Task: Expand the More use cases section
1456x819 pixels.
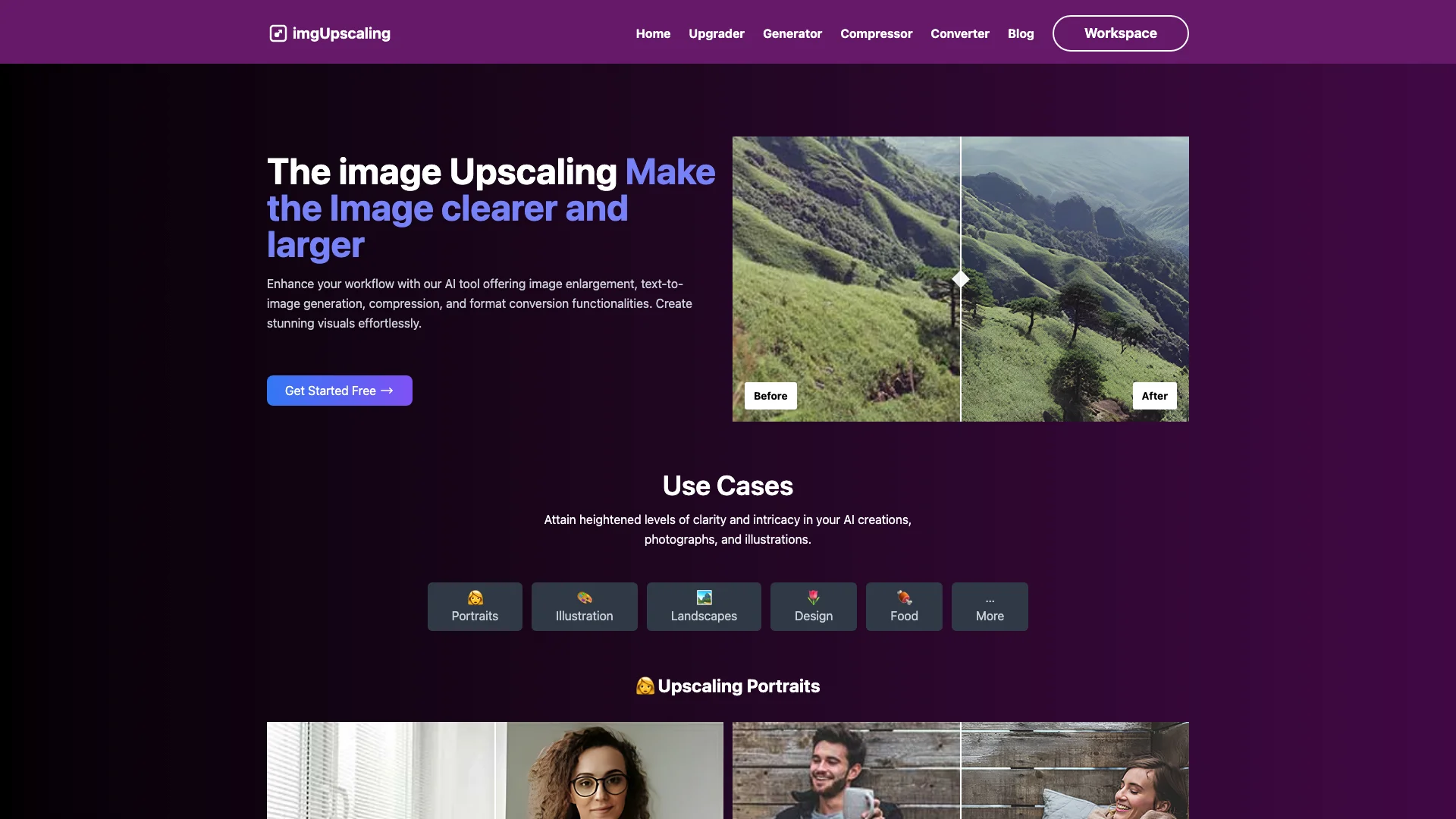Action: point(989,606)
